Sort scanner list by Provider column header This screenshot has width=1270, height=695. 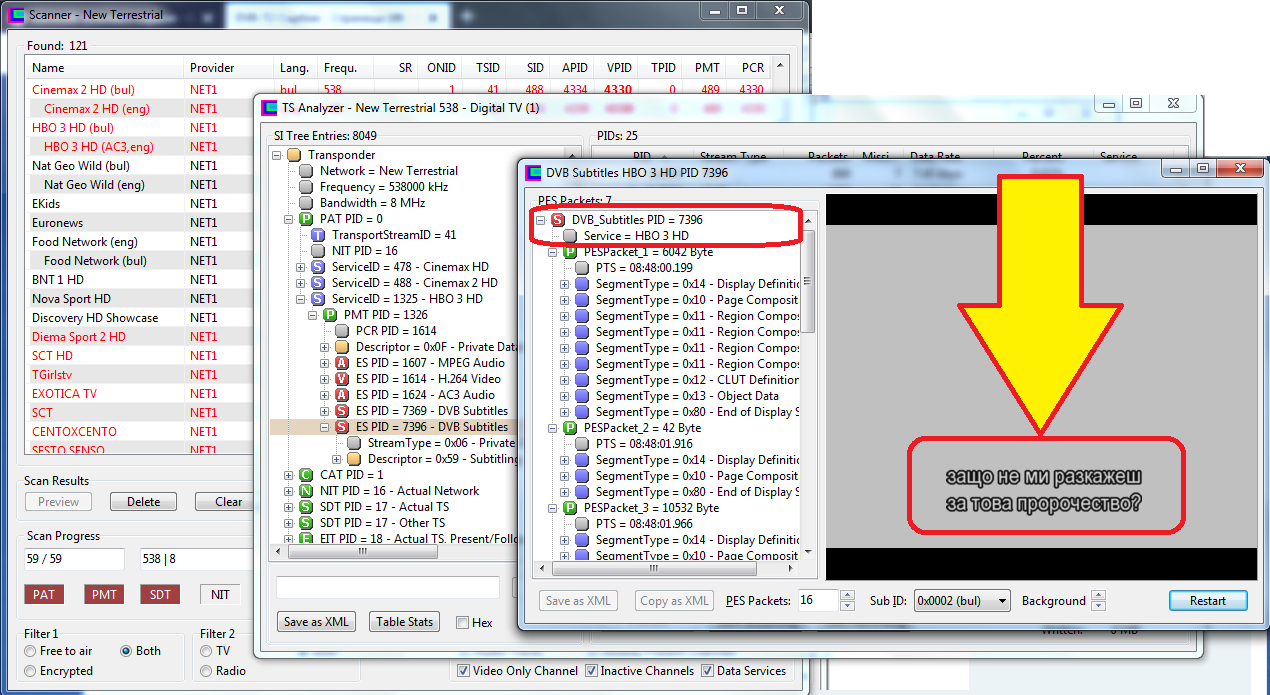point(229,68)
